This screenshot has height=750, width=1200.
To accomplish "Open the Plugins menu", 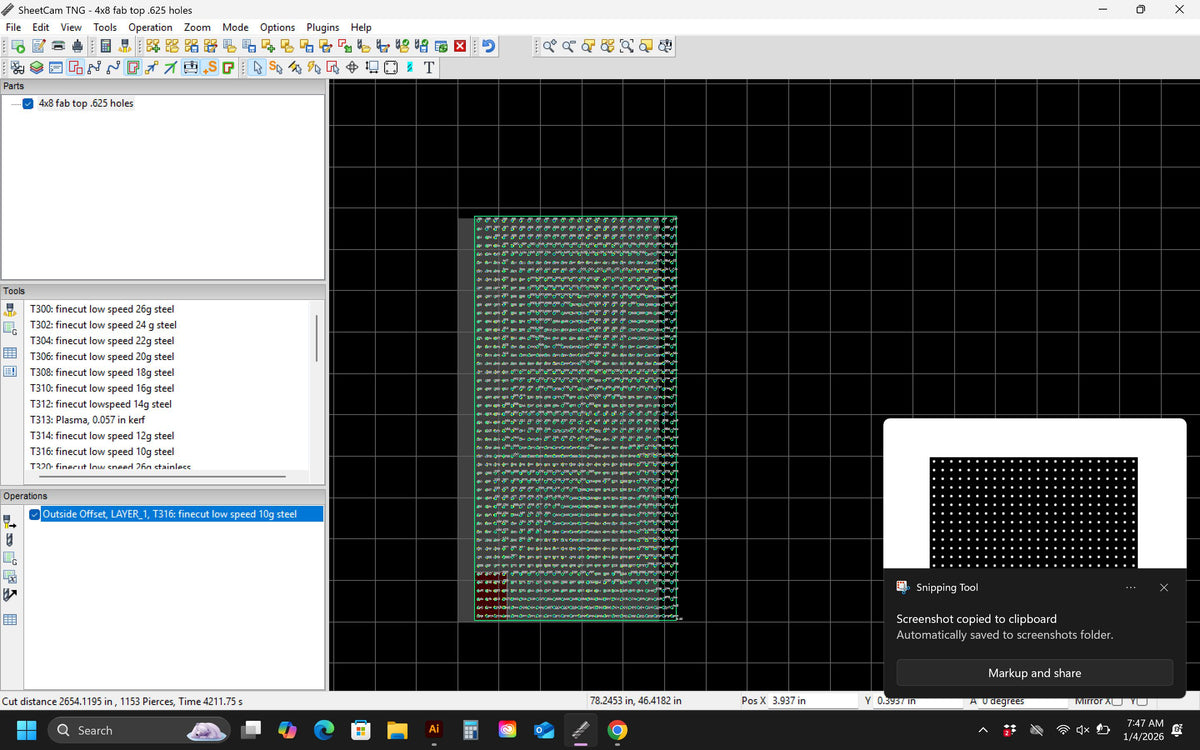I will (x=323, y=27).
